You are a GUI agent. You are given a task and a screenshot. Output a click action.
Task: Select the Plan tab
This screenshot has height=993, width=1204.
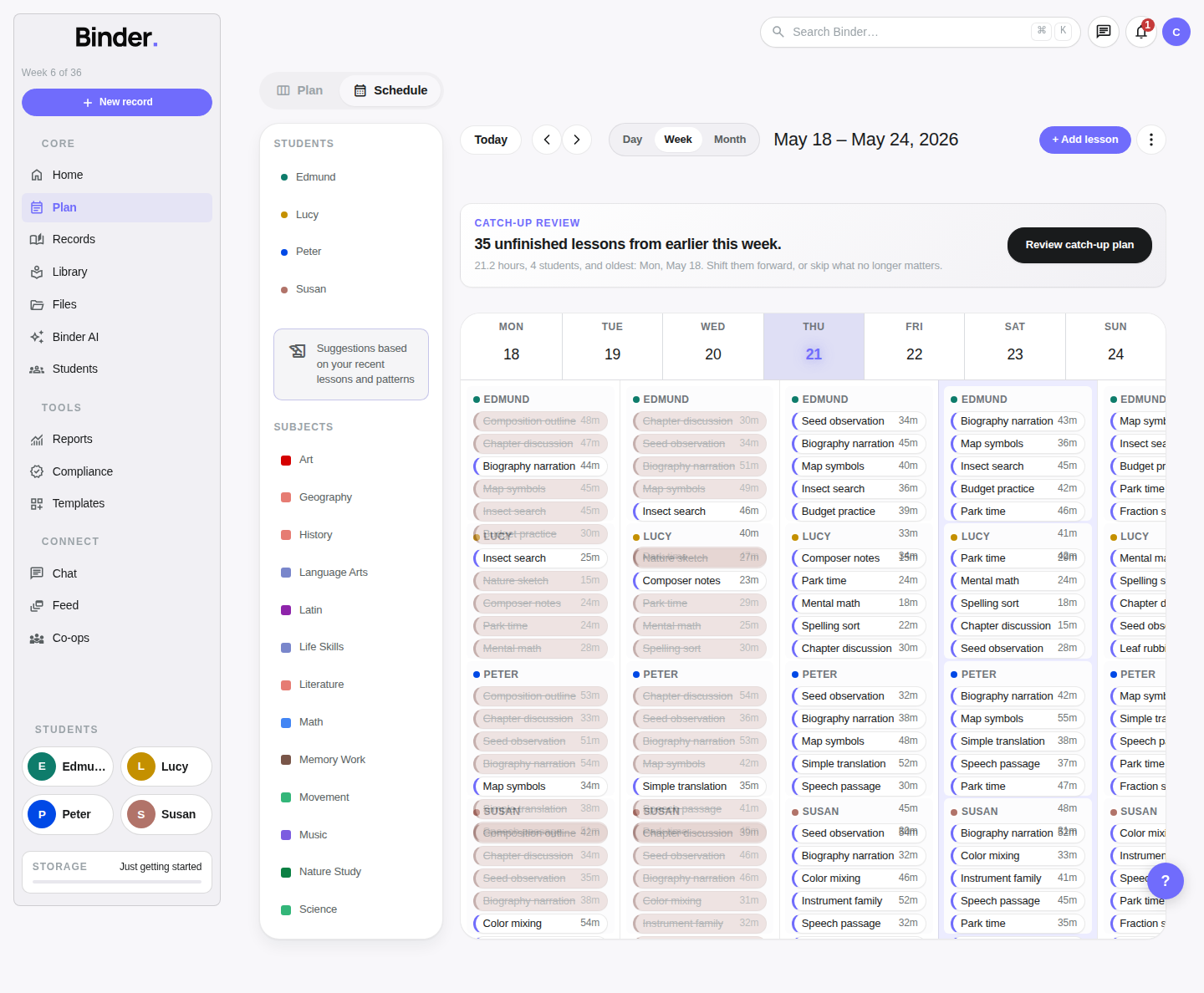[x=300, y=90]
